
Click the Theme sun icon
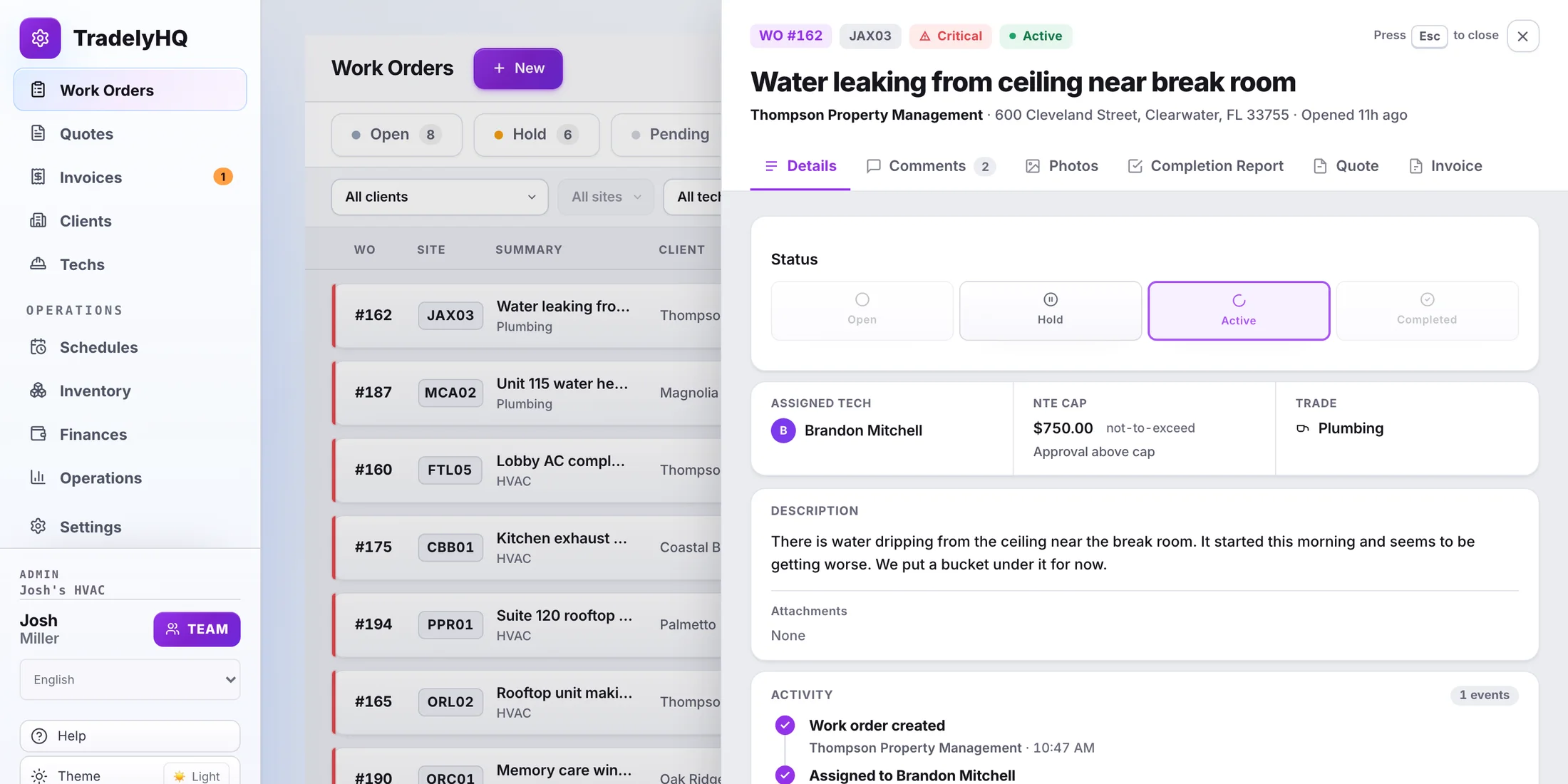click(x=39, y=775)
